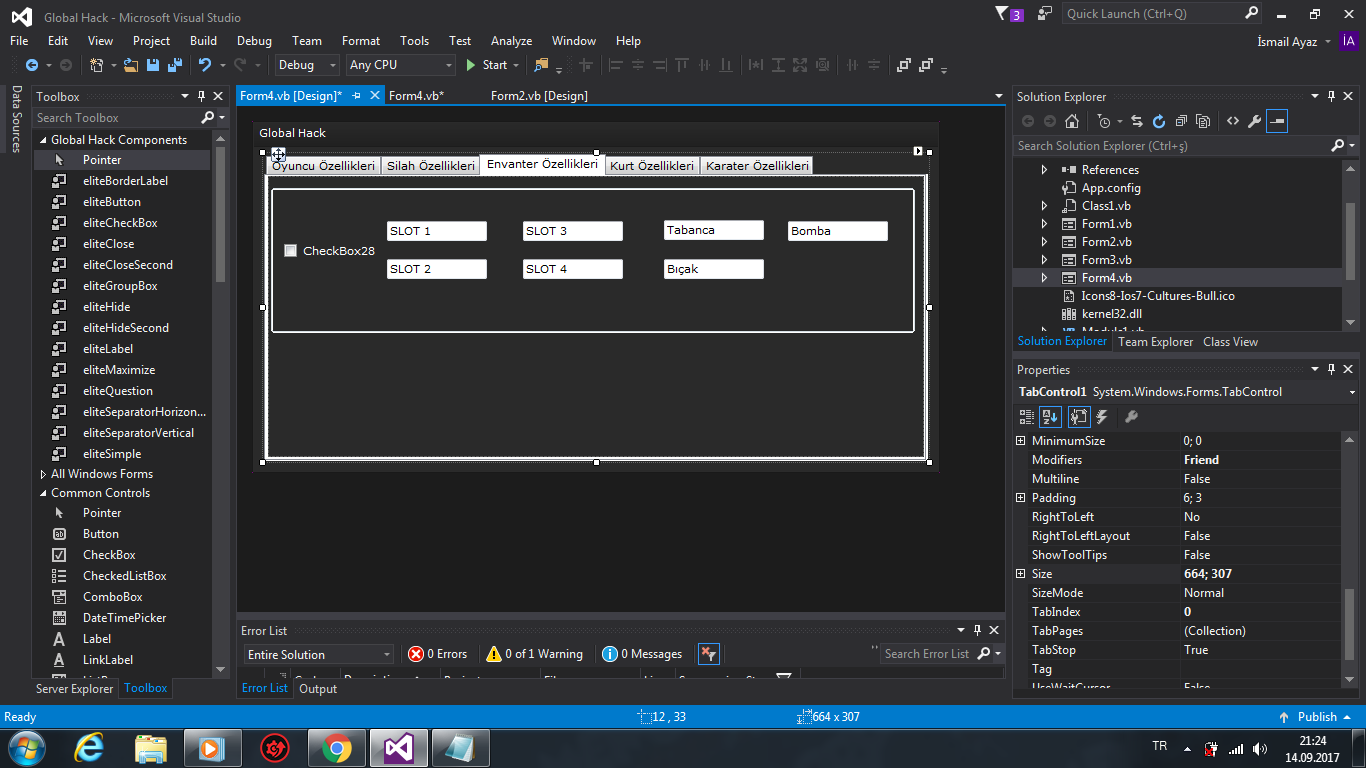Expand the Form4.vb node
The height and width of the screenshot is (768, 1366).
pos(1045,278)
